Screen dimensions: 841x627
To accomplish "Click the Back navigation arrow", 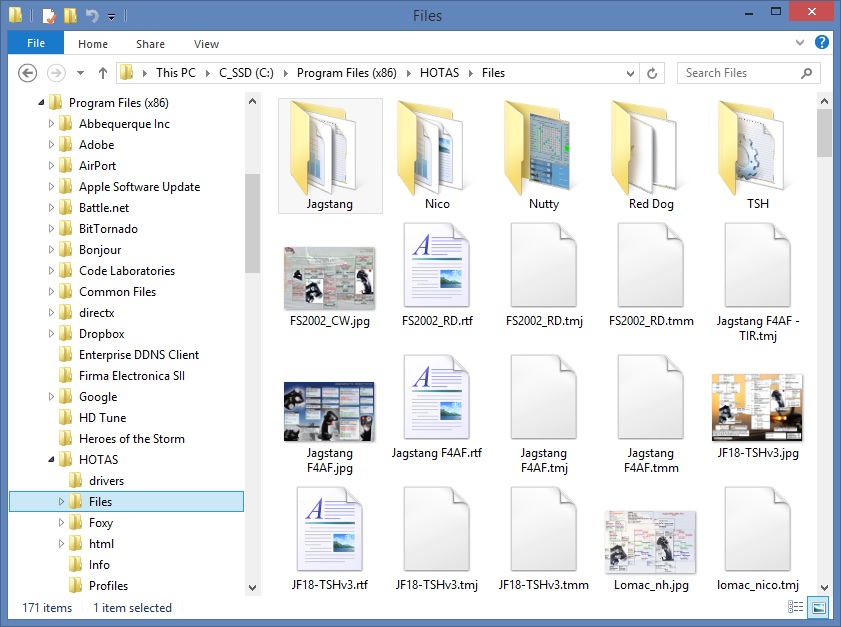I will coord(28,73).
